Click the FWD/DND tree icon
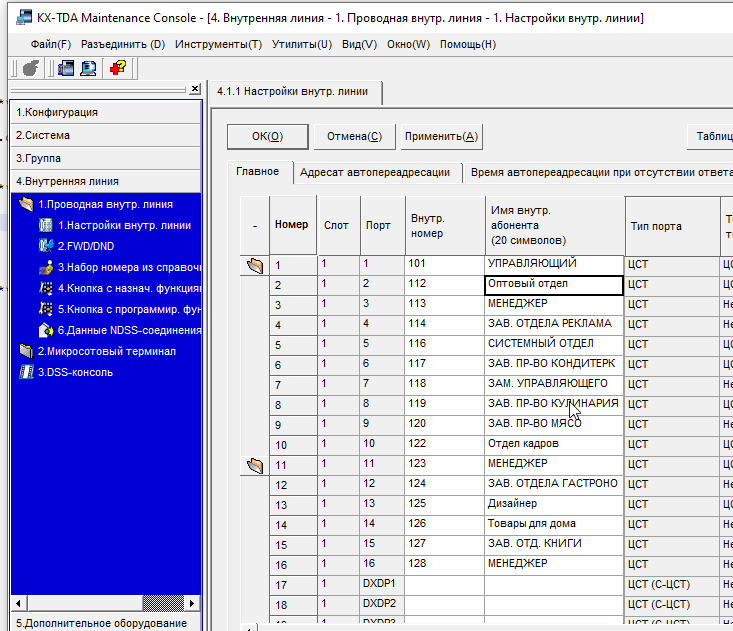The width and height of the screenshot is (733, 631). point(46,246)
